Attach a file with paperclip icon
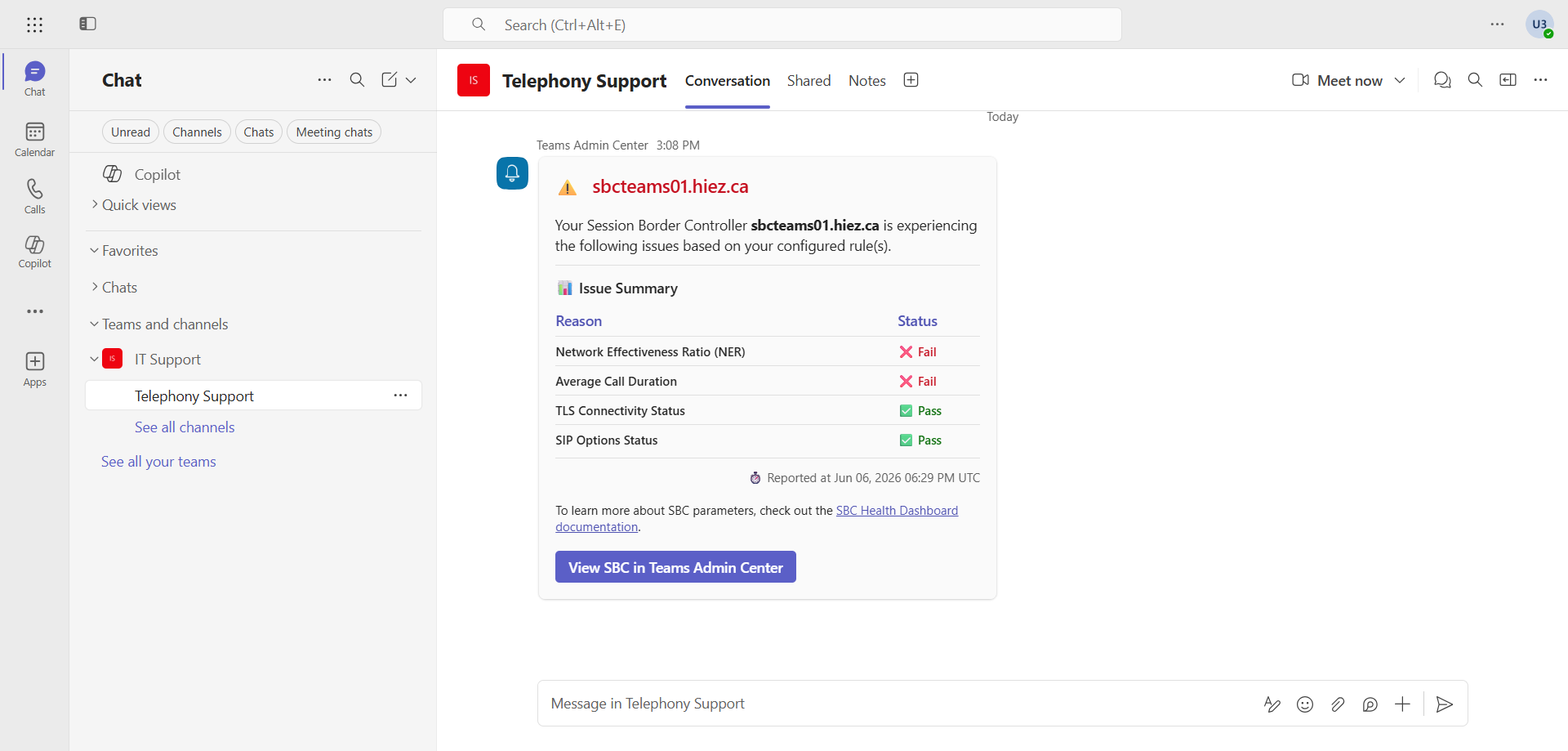Screen dimensions: 1568x751 1338,704
